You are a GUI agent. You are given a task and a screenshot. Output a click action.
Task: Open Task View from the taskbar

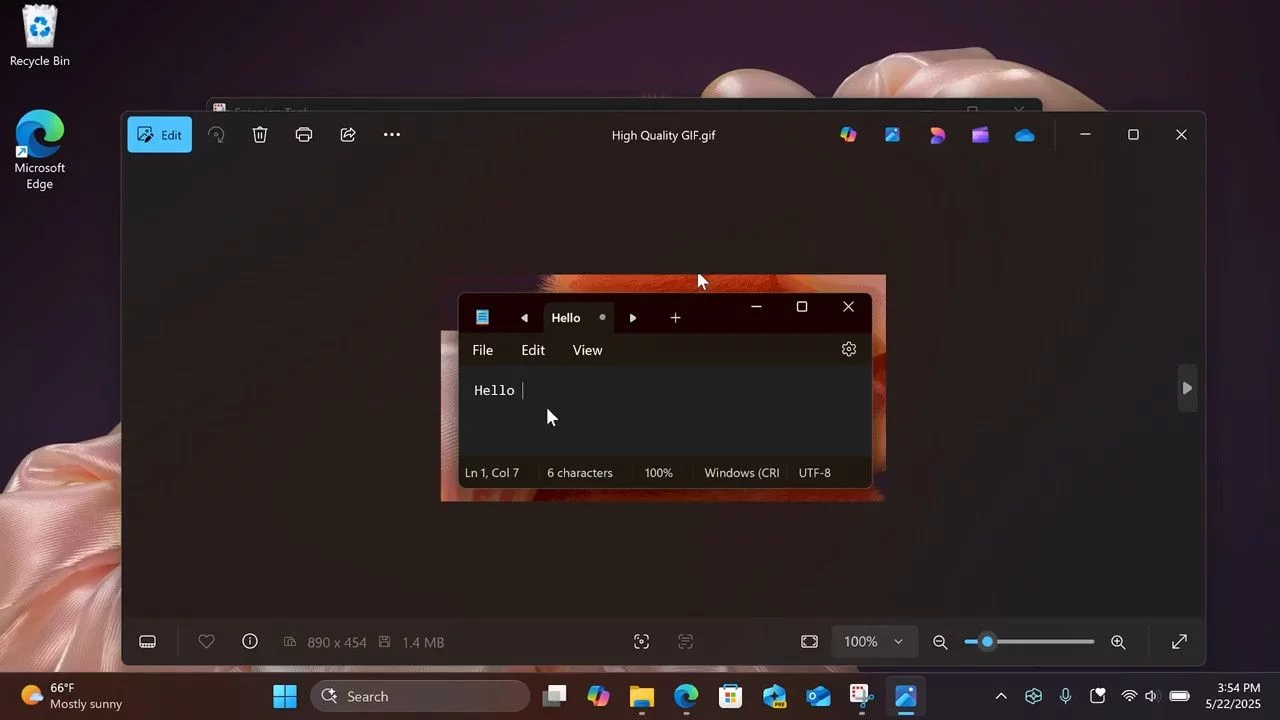click(x=555, y=696)
